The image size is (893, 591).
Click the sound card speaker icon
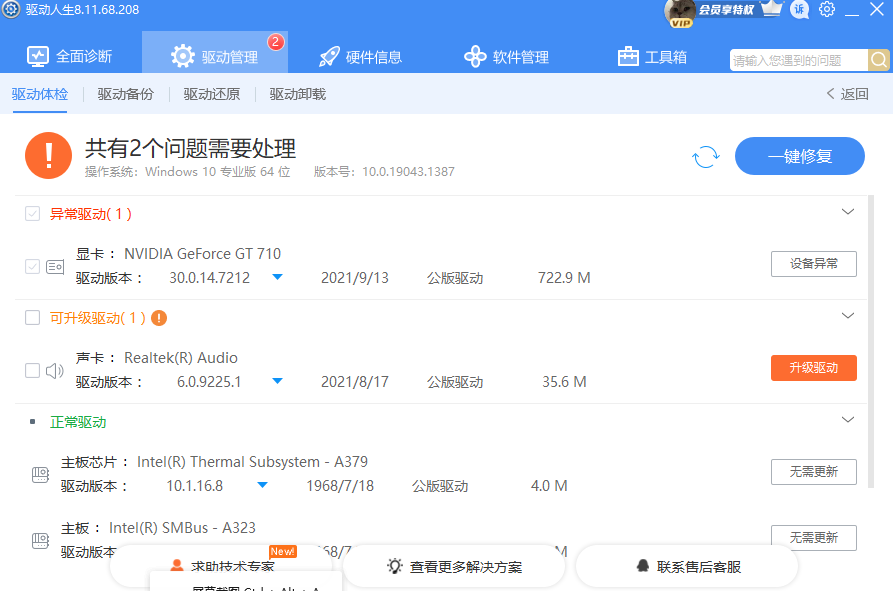tap(55, 371)
